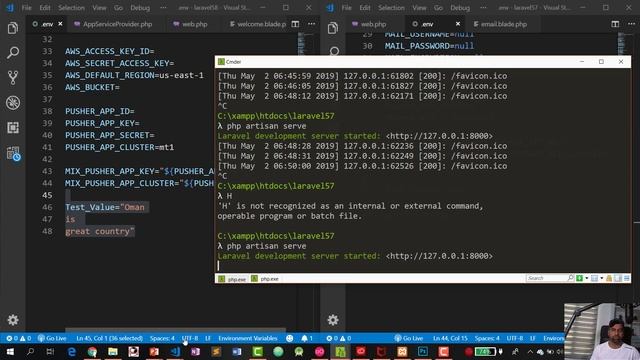640x360 pixels.
Task: Click MAIL_PASSWORD=null in right editor
Action: pos(429,46)
